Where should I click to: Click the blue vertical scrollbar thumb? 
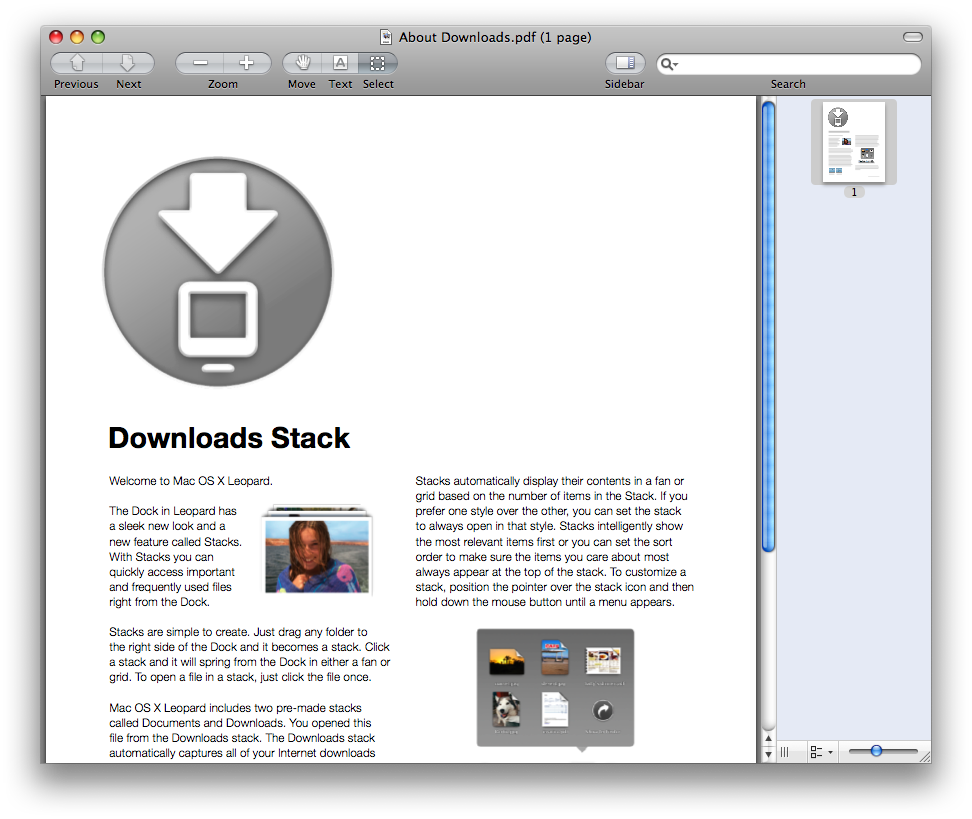coord(769,327)
